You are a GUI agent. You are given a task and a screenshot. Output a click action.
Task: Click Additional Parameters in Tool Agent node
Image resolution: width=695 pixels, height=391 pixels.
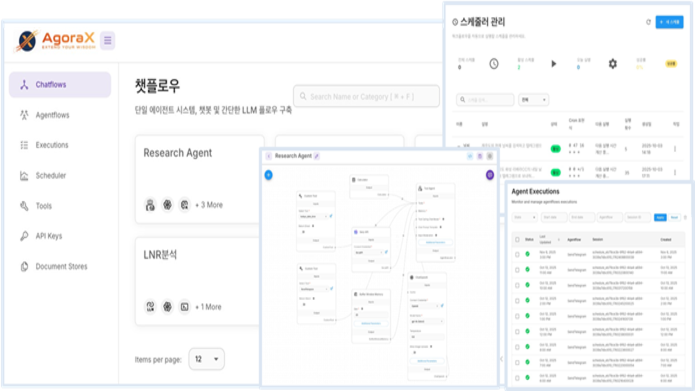[435, 242]
